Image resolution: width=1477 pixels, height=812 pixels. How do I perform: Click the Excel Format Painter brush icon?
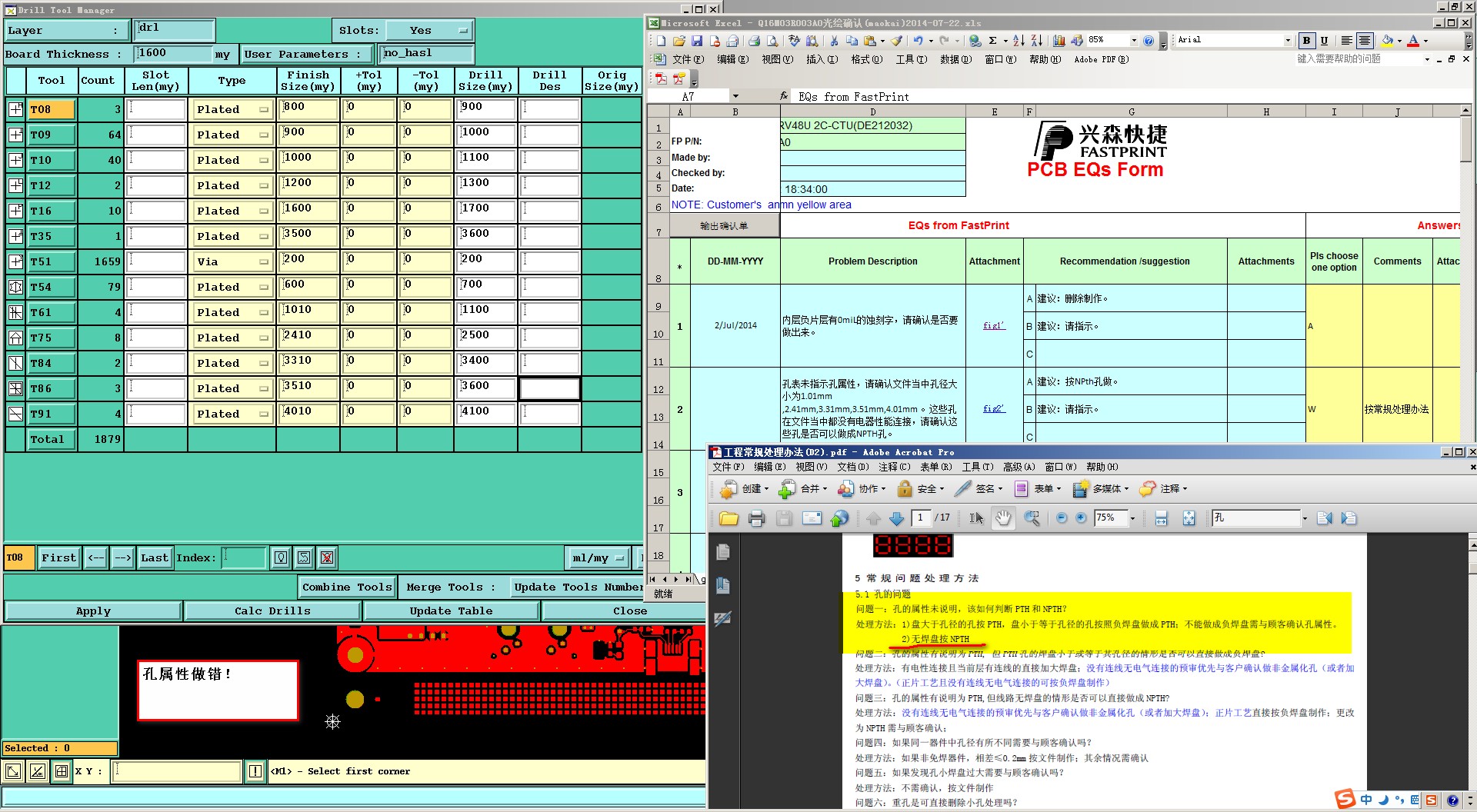pos(896,41)
